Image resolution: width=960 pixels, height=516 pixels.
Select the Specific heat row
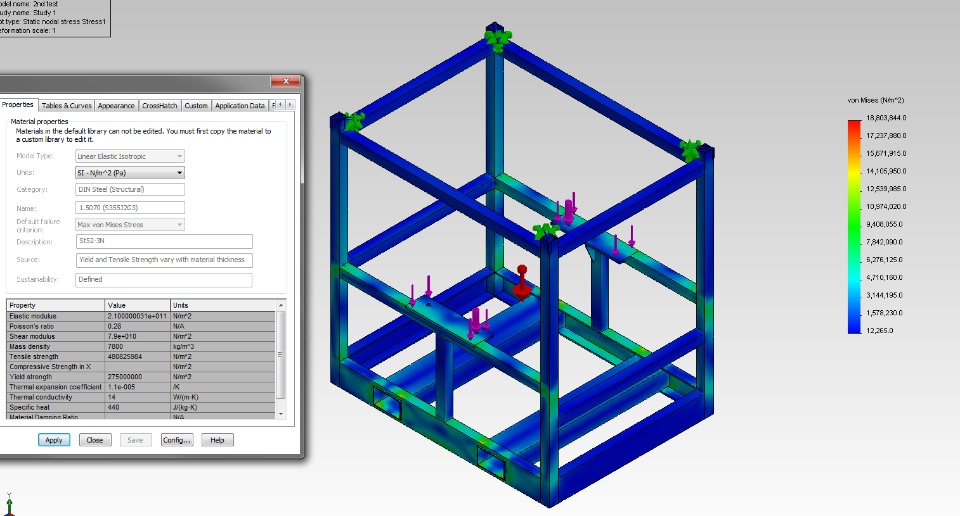pyautogui.click(x=141, y=407)
